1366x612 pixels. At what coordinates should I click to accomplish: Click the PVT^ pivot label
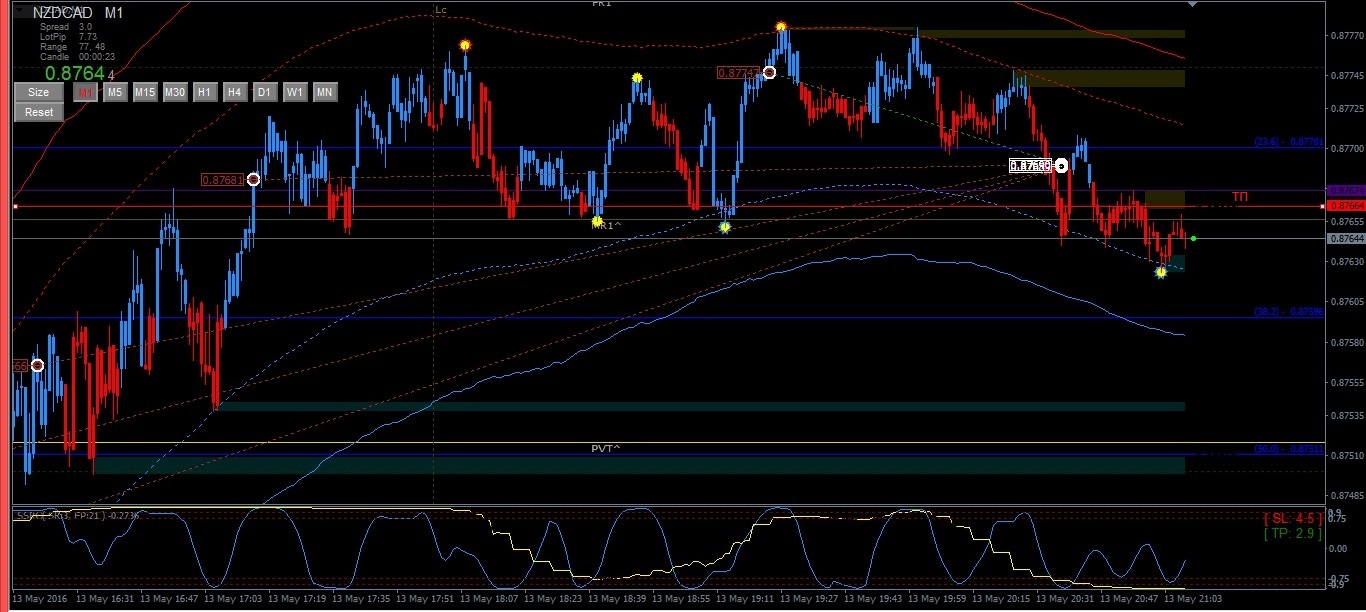[605, 448]
